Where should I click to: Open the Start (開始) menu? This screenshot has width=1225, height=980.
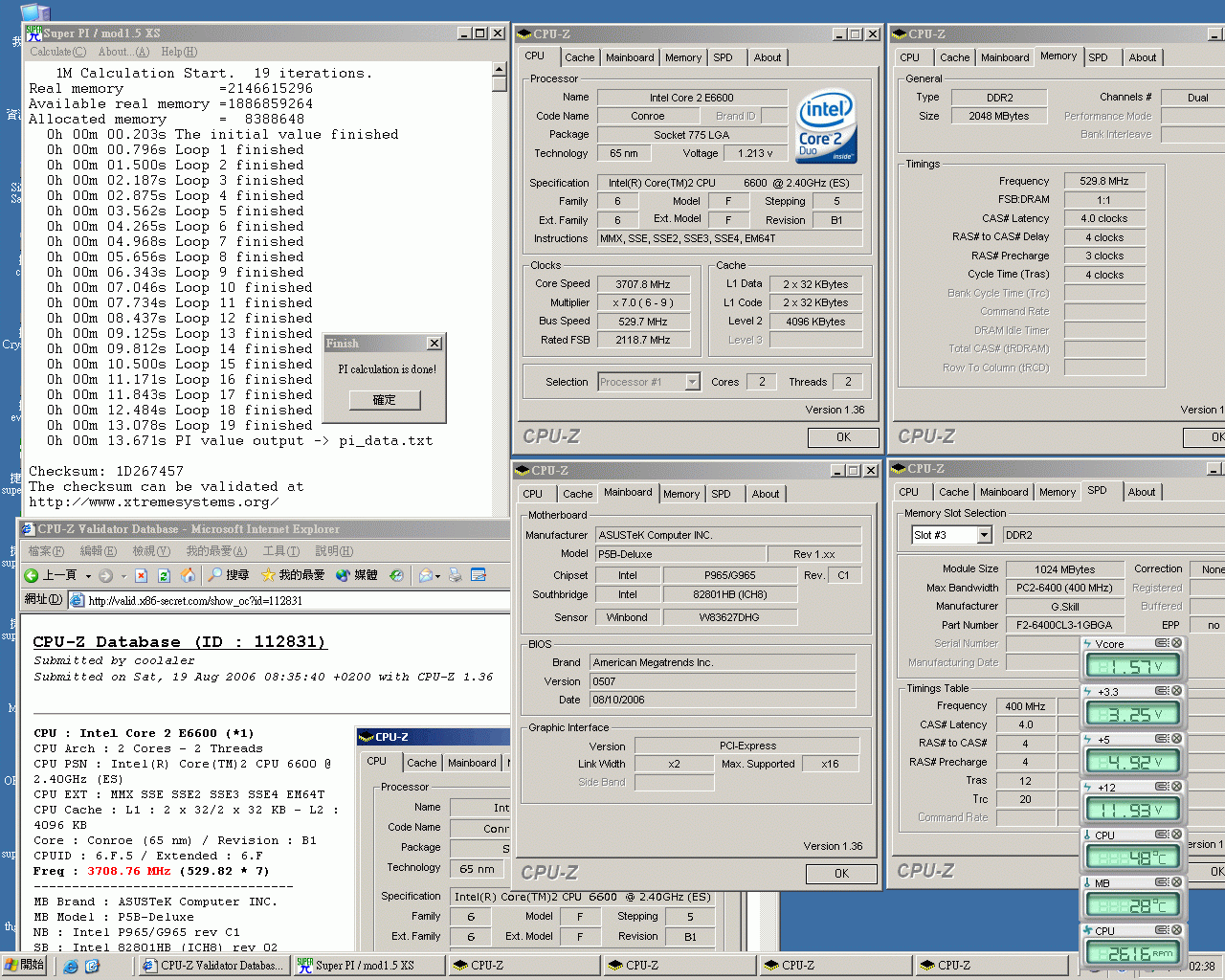25,966
